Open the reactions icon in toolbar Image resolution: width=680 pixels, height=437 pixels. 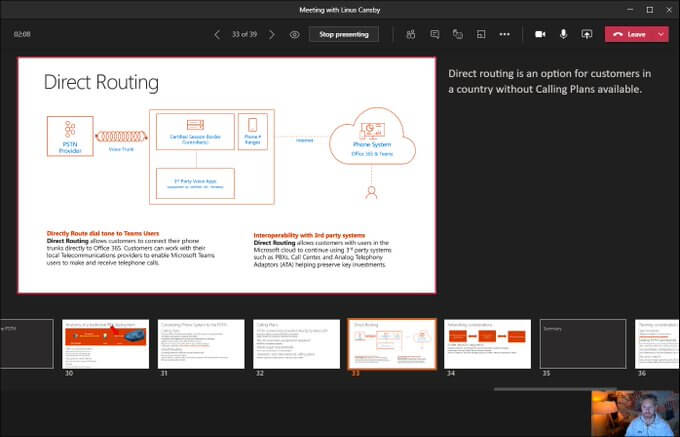click(458, 34)
